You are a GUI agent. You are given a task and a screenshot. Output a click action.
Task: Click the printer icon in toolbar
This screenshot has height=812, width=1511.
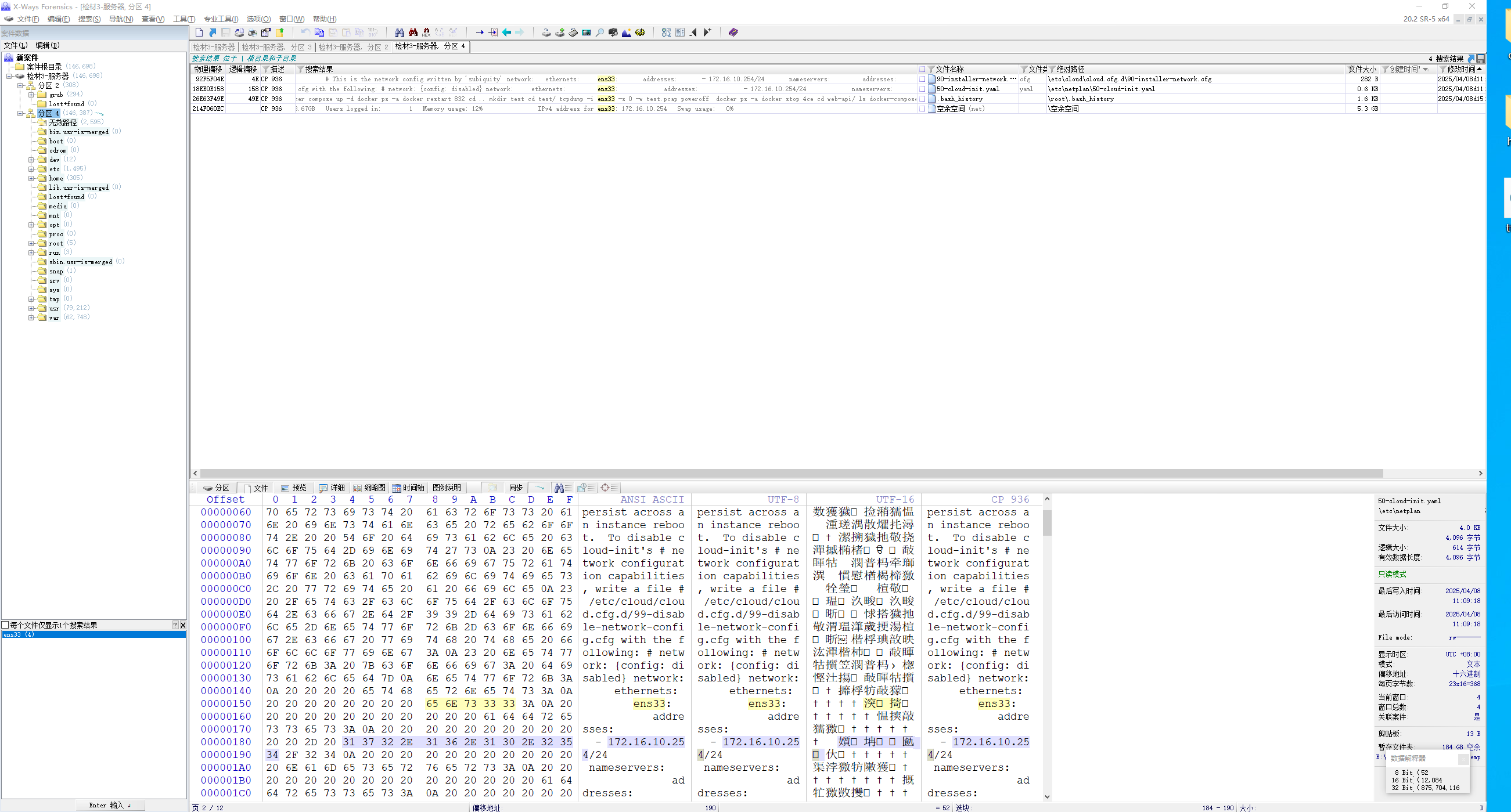click(252, 33)
